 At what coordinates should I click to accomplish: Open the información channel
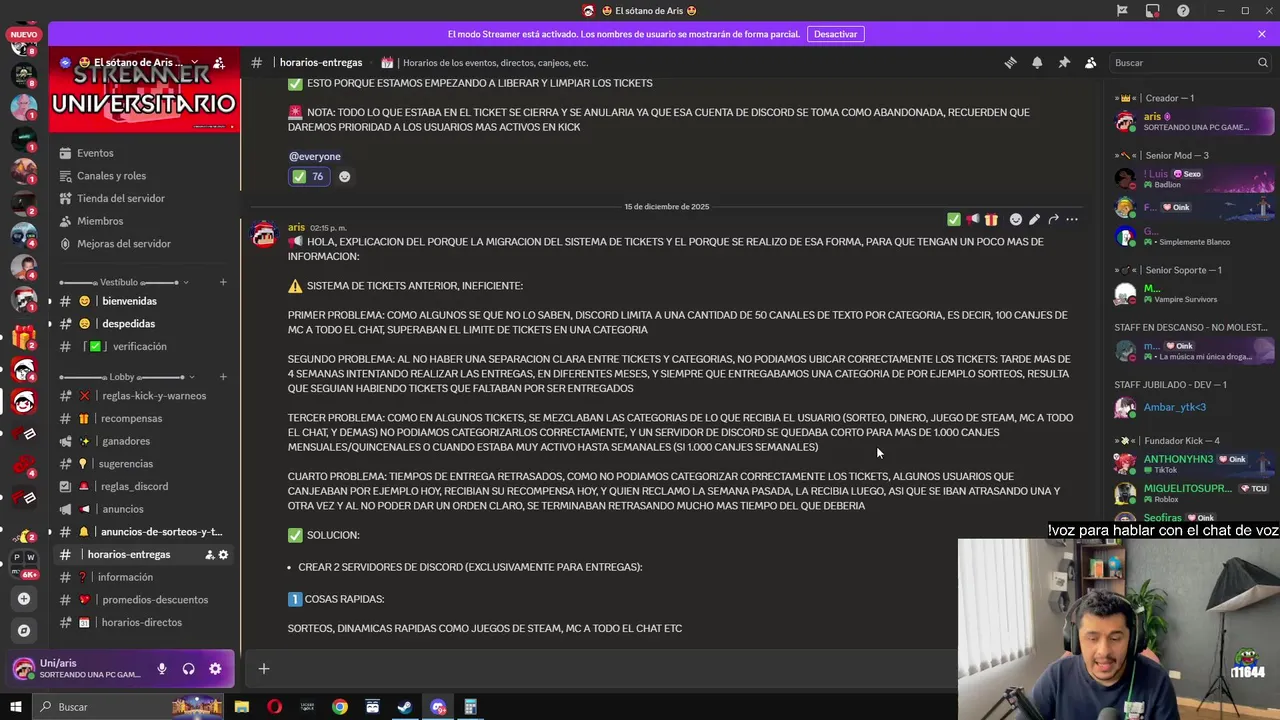point(145,577)
